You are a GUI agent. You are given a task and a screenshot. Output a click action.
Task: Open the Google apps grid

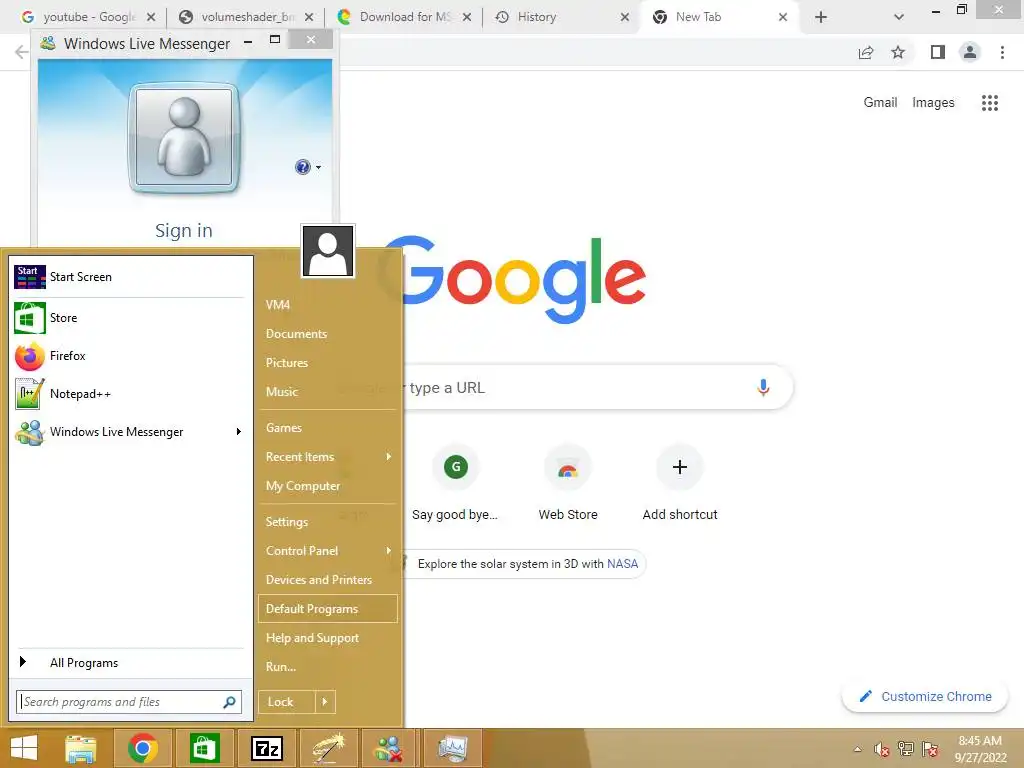[990, 103]
